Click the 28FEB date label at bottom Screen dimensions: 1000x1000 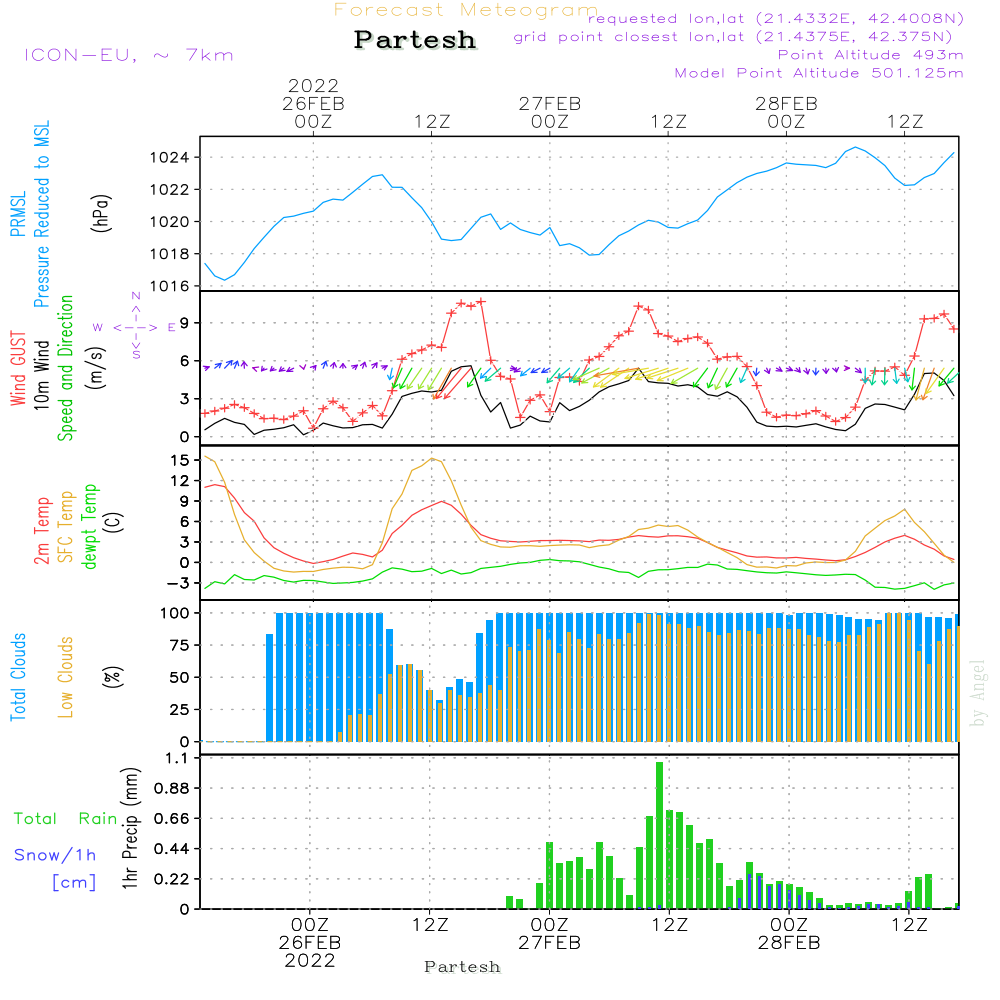788,943
